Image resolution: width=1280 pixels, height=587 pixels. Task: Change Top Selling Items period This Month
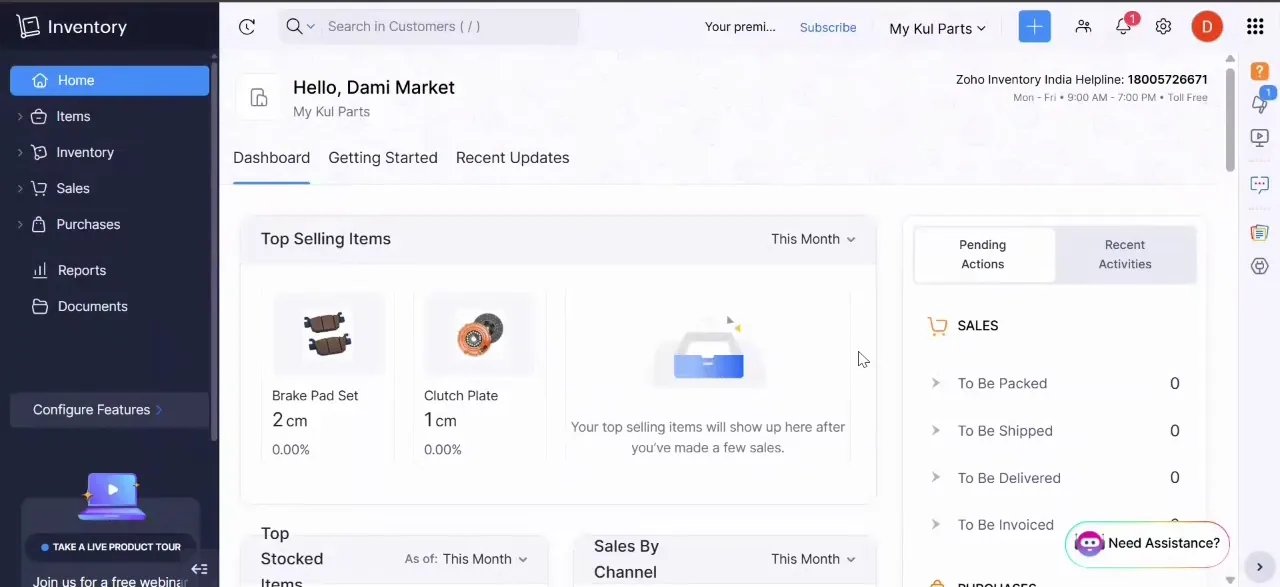[813, 239]
